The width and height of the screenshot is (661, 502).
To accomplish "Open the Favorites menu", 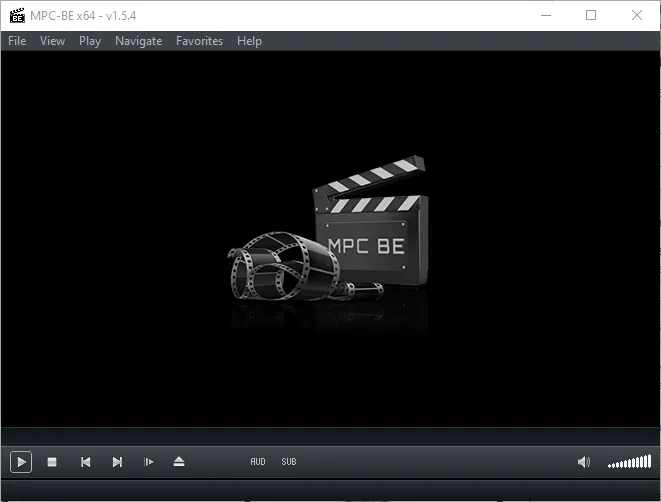I will pos(199,41).
